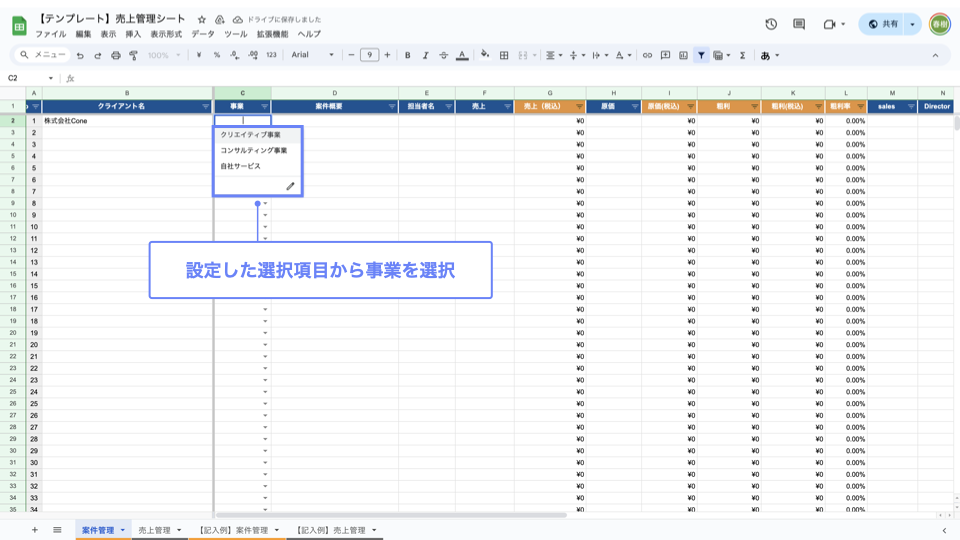Screen dimensions: 960x540
Task: Choose コンサルティング事業 from the dropdown list
Action: click(257, 151)
